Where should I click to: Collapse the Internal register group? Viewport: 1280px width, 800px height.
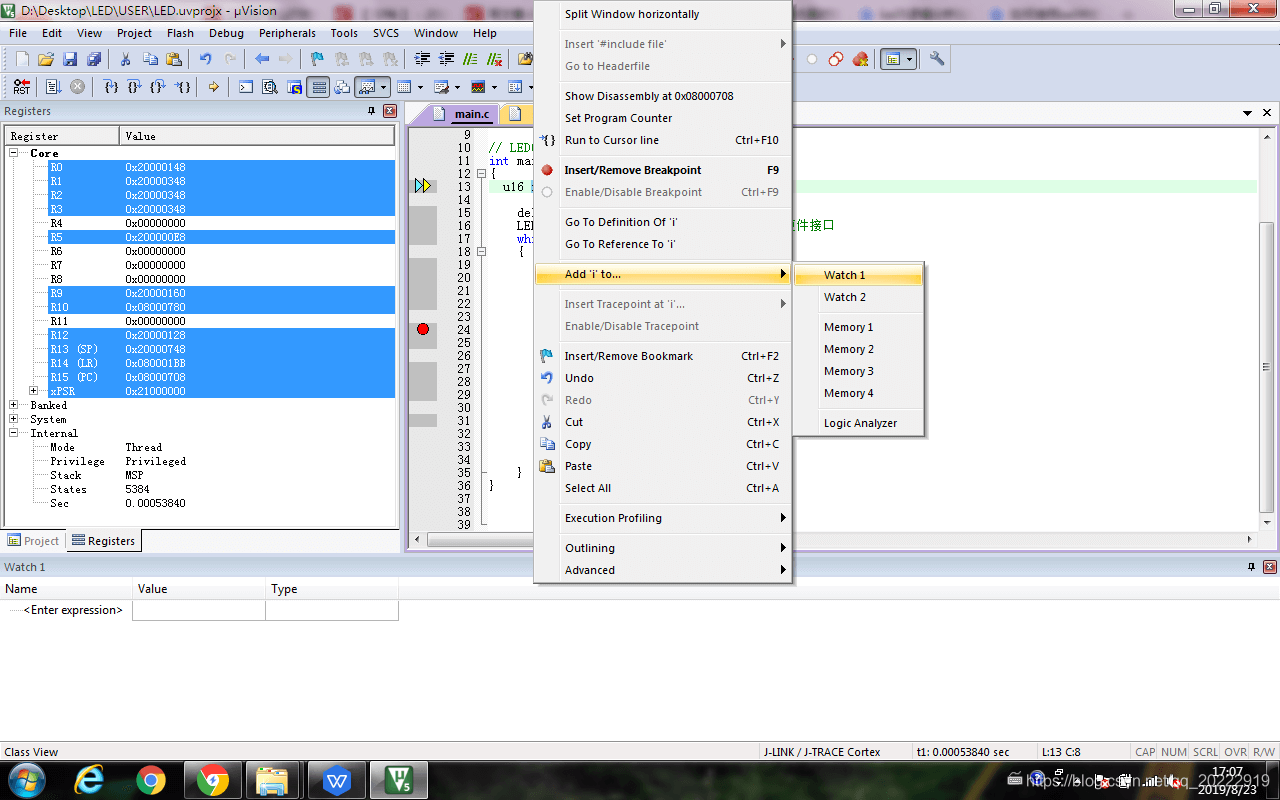click(14, 433)
